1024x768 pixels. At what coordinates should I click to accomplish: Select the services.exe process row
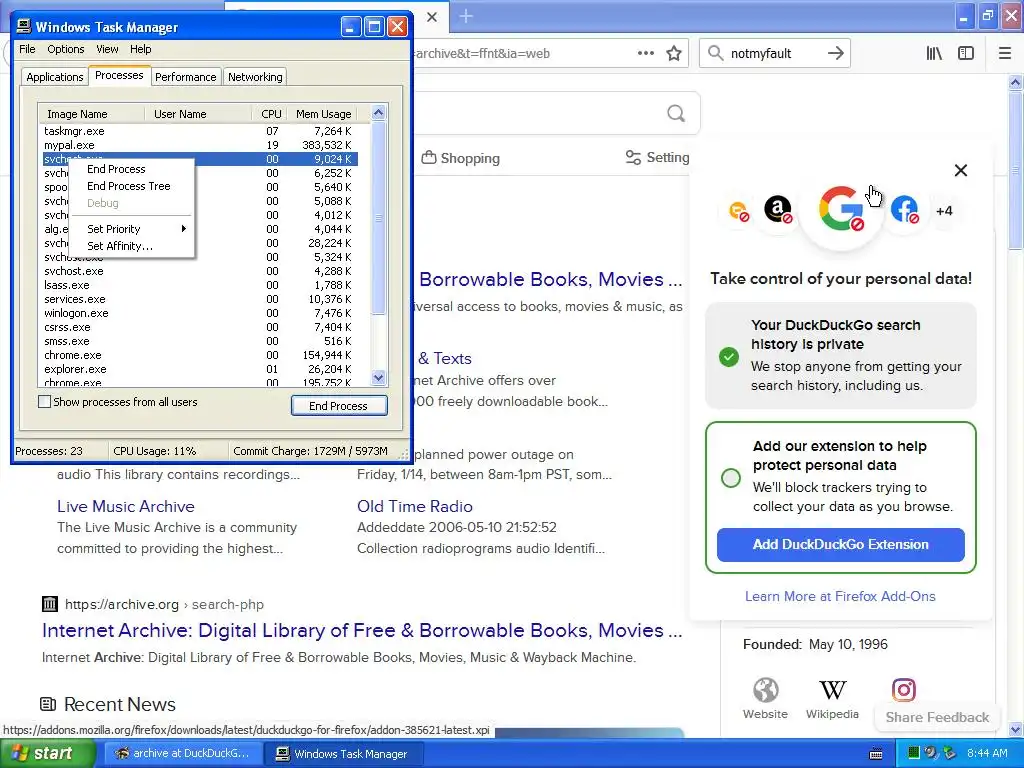198,299
